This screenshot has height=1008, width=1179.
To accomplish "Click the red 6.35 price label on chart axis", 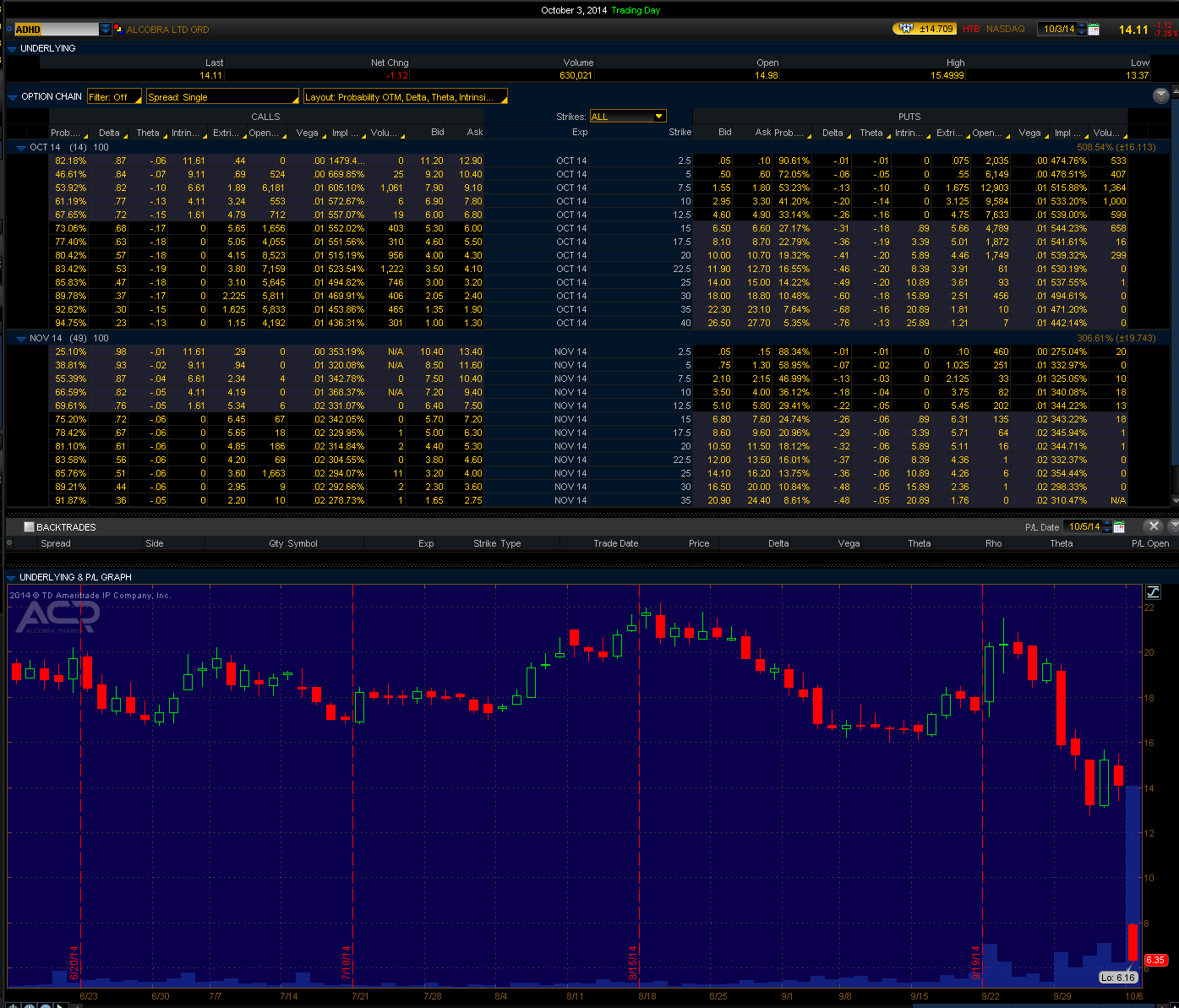I will pyautogui.click(x=1155, y=960).
